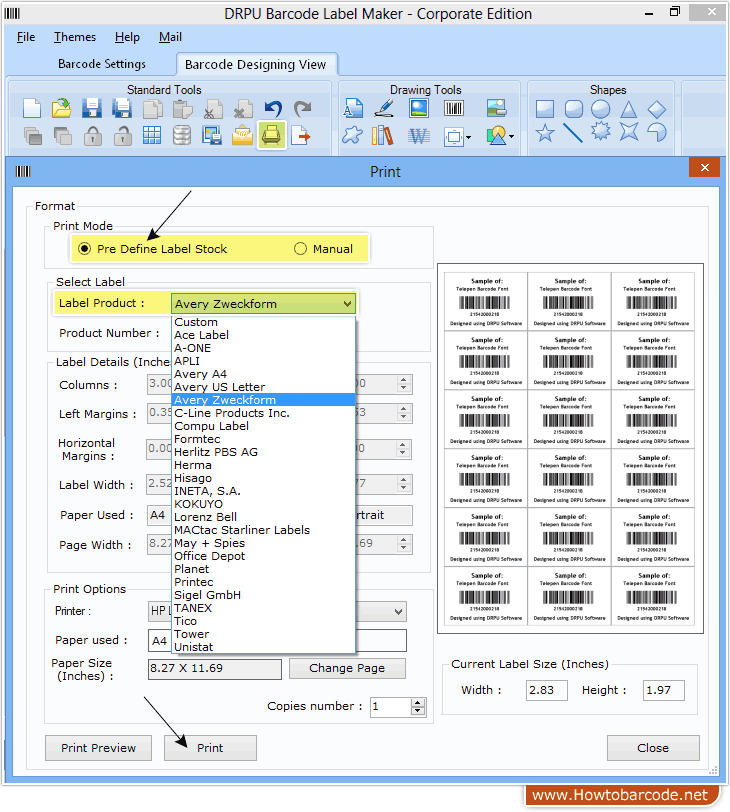Click the Database icon
Image resolution: width=730 pixels, height=812 pixels.
click(x=182, y=136)
